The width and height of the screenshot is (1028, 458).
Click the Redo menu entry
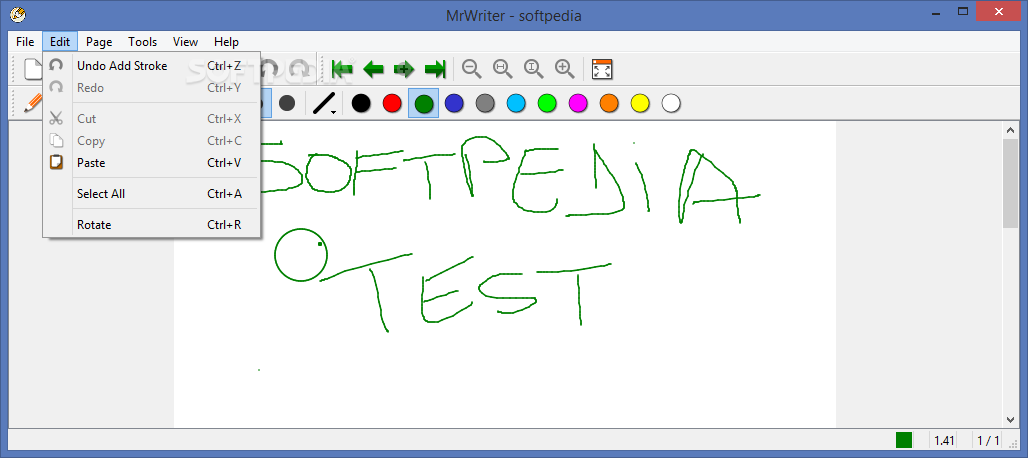pos(151,88)
